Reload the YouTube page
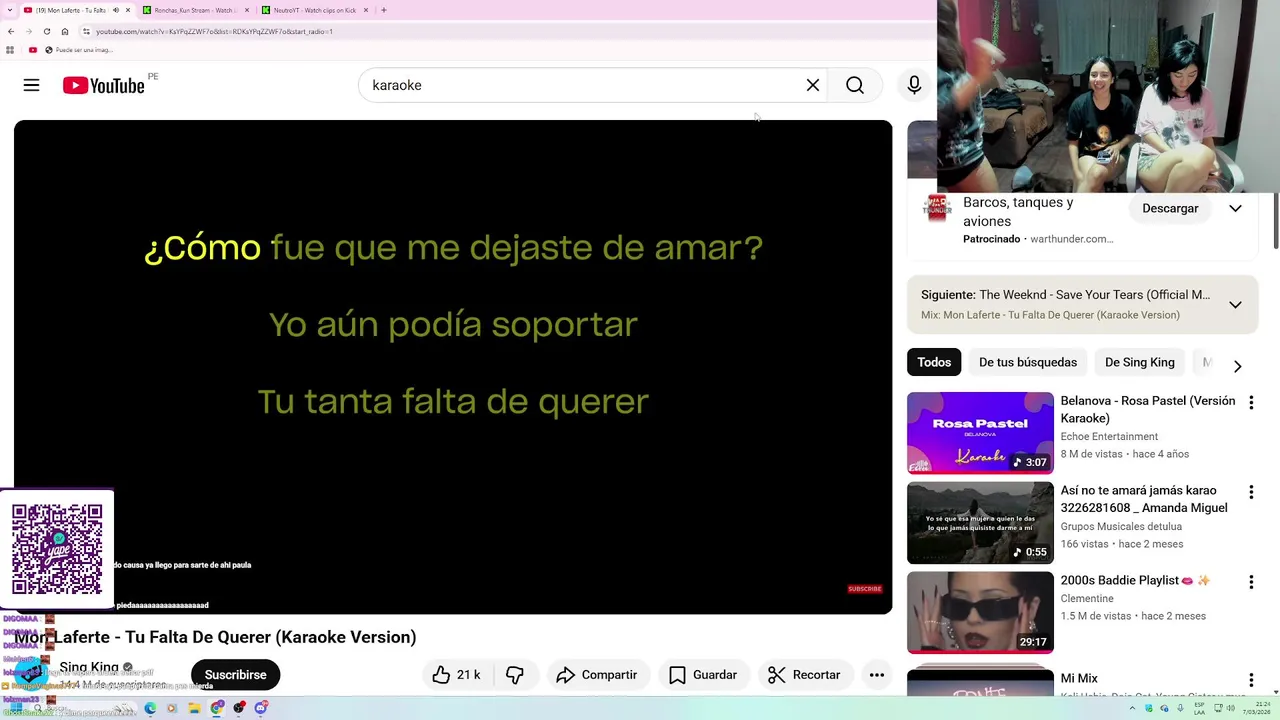This screenshot has height=720, width=1280. [47, 31]
